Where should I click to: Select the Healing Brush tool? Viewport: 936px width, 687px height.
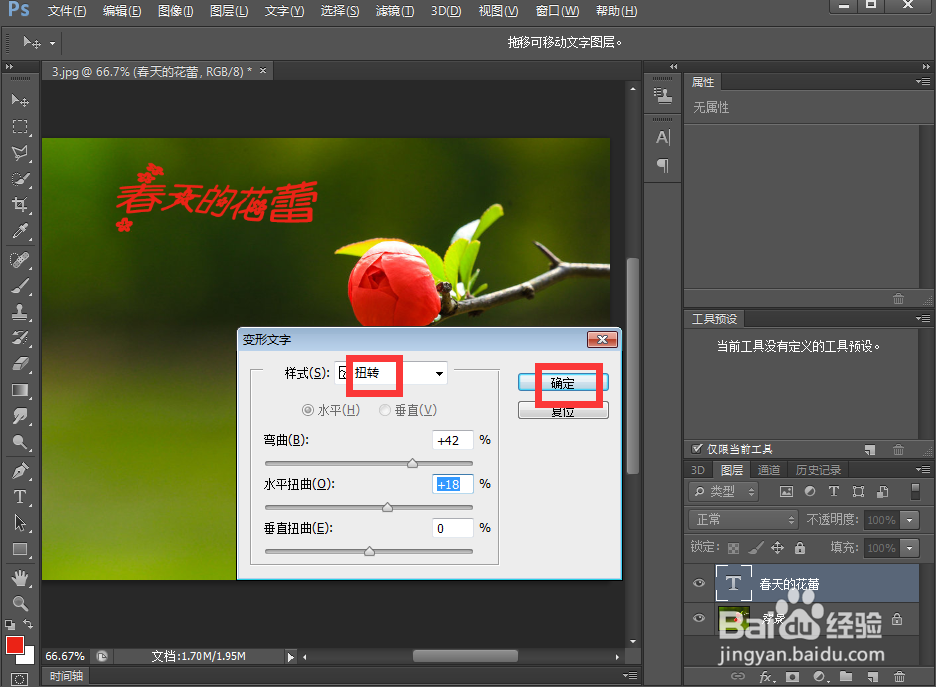[x=20, y=260]
